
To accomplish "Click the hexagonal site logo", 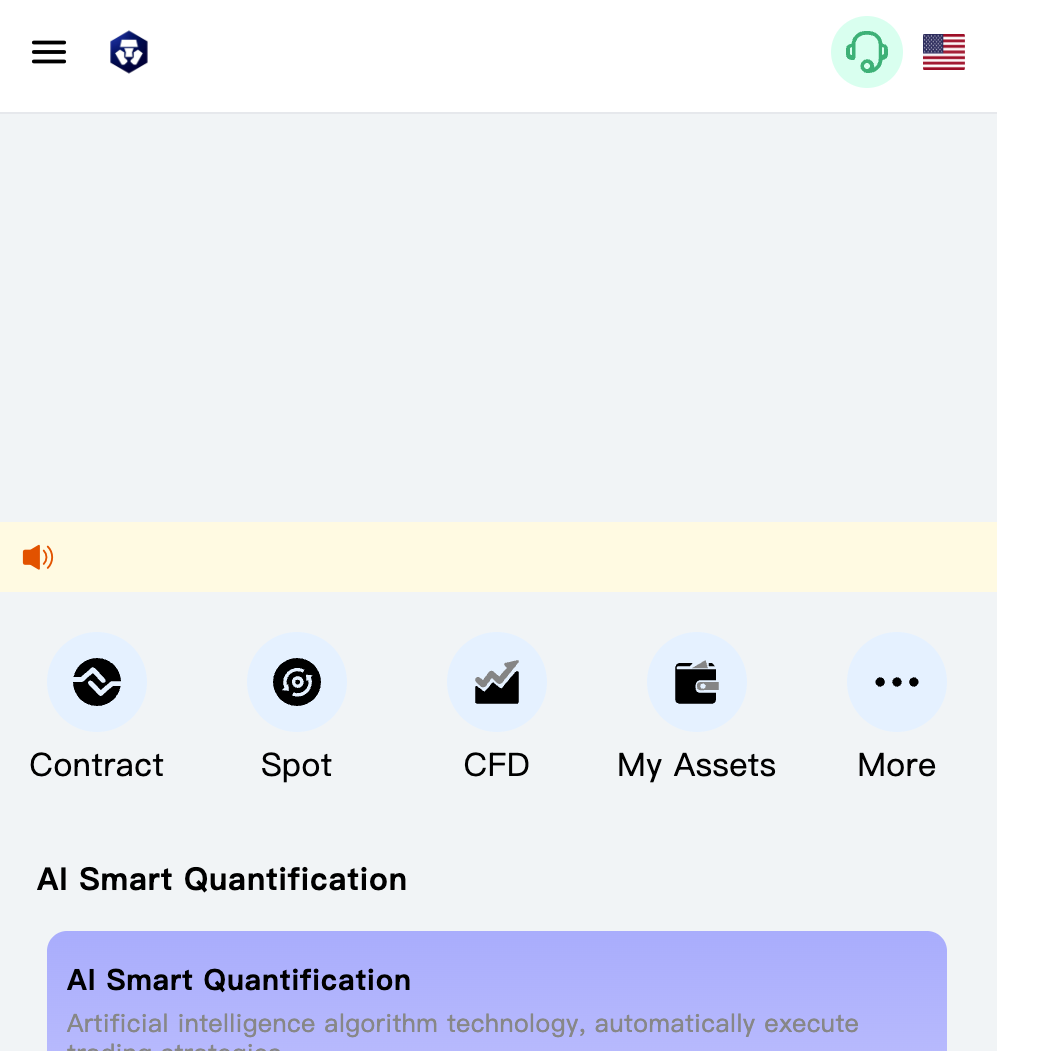I will pyautogui.click(x=129, y=52).
